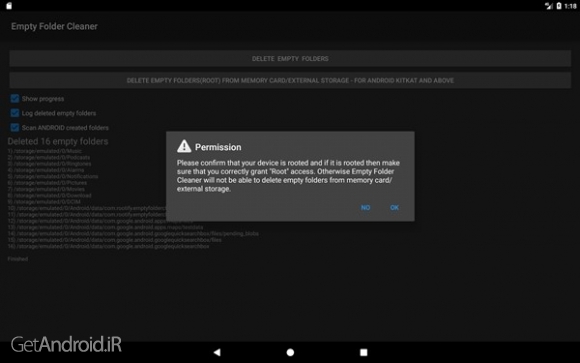Click log entry '/storage/emulated/0/Download'
Screen dimensions: 580x363
pyautogui.click(x=50, y=195)
